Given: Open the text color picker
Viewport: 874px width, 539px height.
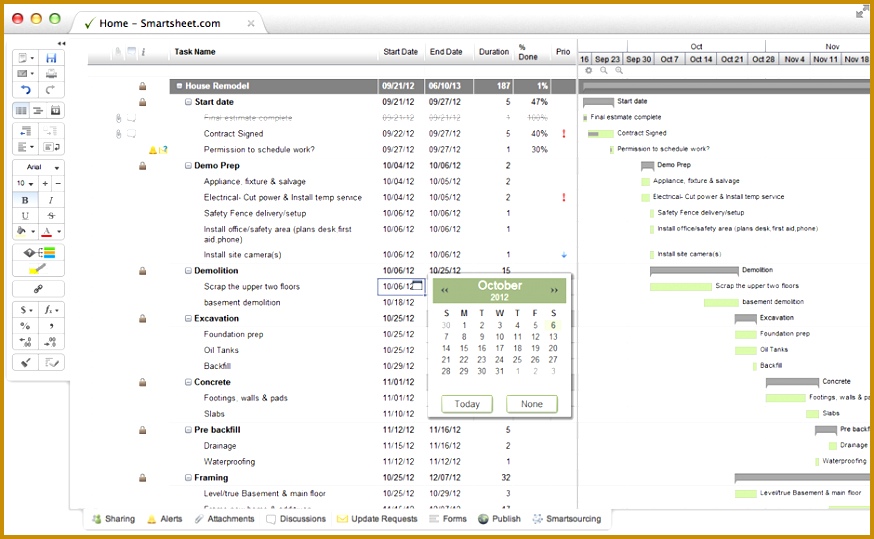Looking at the screenshot, I should pyautogui.click(x=51, y=231).
